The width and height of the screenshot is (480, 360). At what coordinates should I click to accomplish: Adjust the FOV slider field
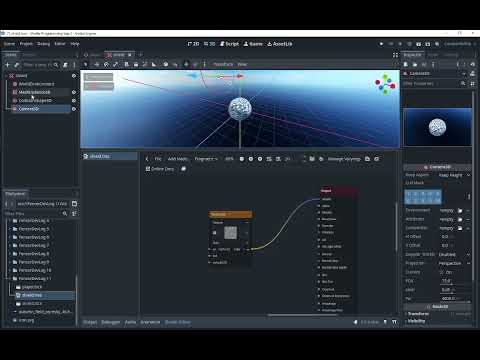click(455, 281)
